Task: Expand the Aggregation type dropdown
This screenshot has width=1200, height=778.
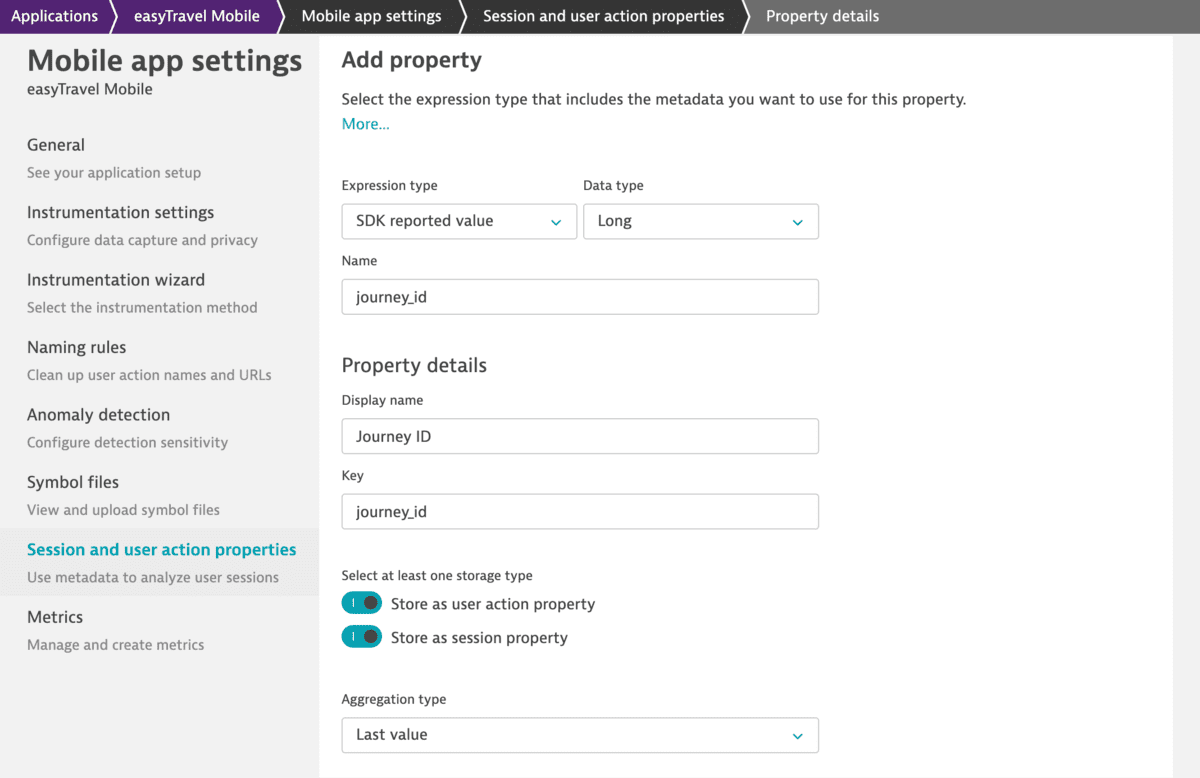Action: 580,735
